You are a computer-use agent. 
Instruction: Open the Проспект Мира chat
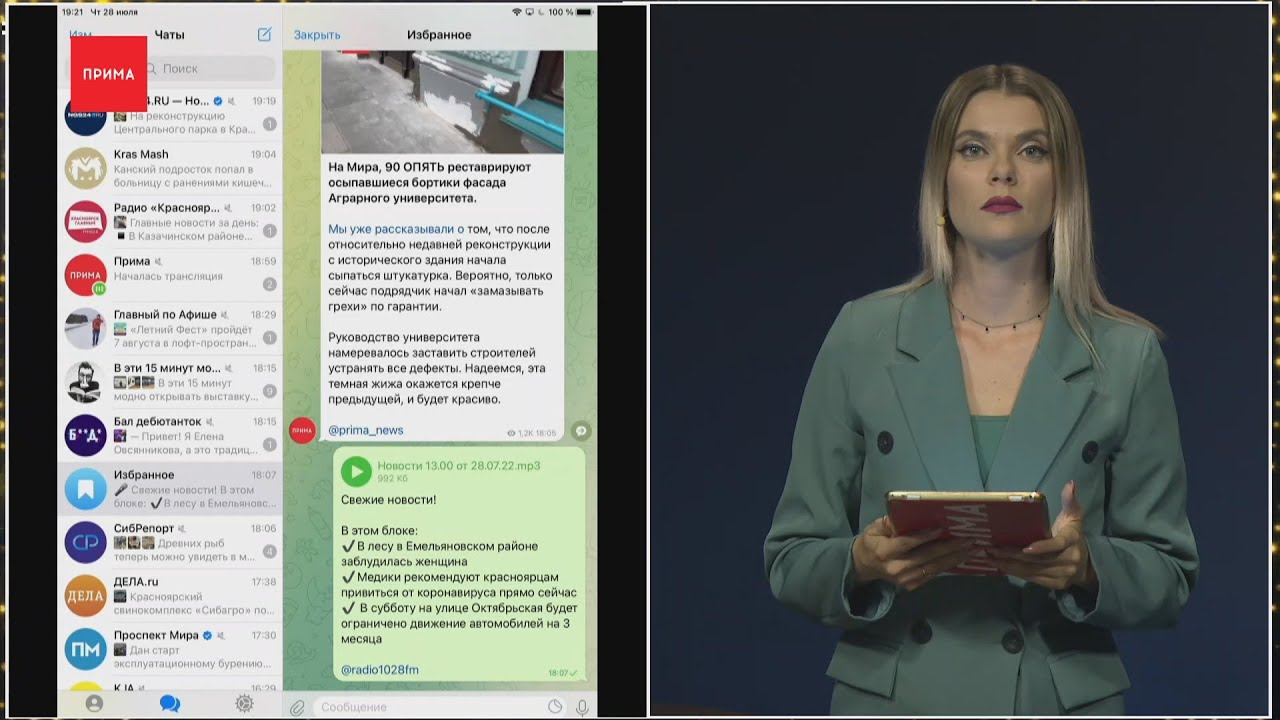click(170, 649)
